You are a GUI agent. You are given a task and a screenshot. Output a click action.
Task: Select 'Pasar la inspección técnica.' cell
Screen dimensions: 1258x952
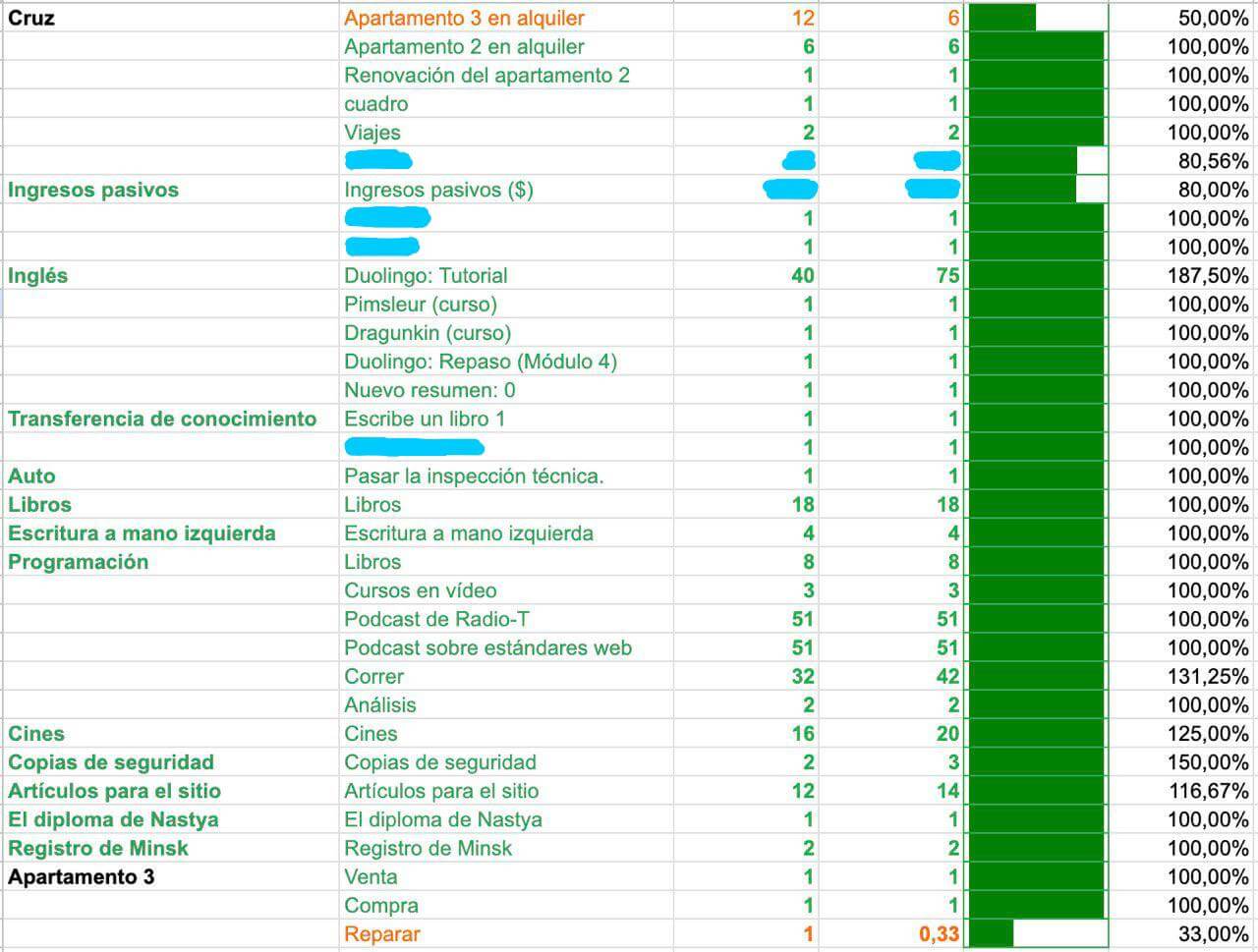pos(506,476)
